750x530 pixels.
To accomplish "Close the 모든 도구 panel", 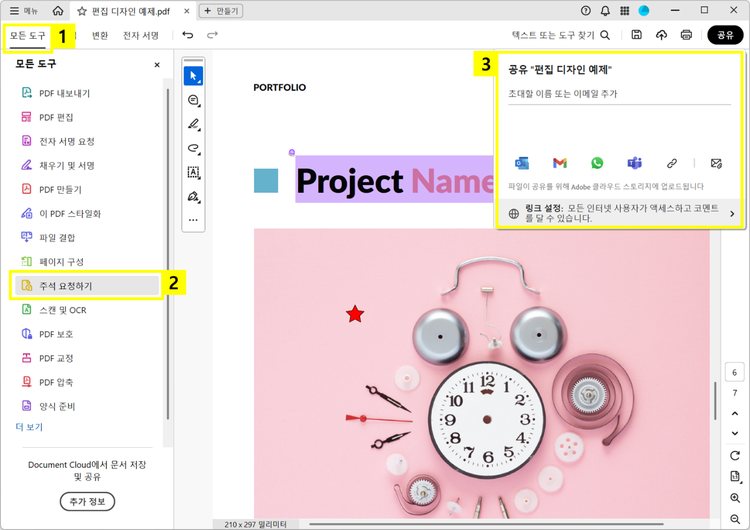I will tap(157, 65).
